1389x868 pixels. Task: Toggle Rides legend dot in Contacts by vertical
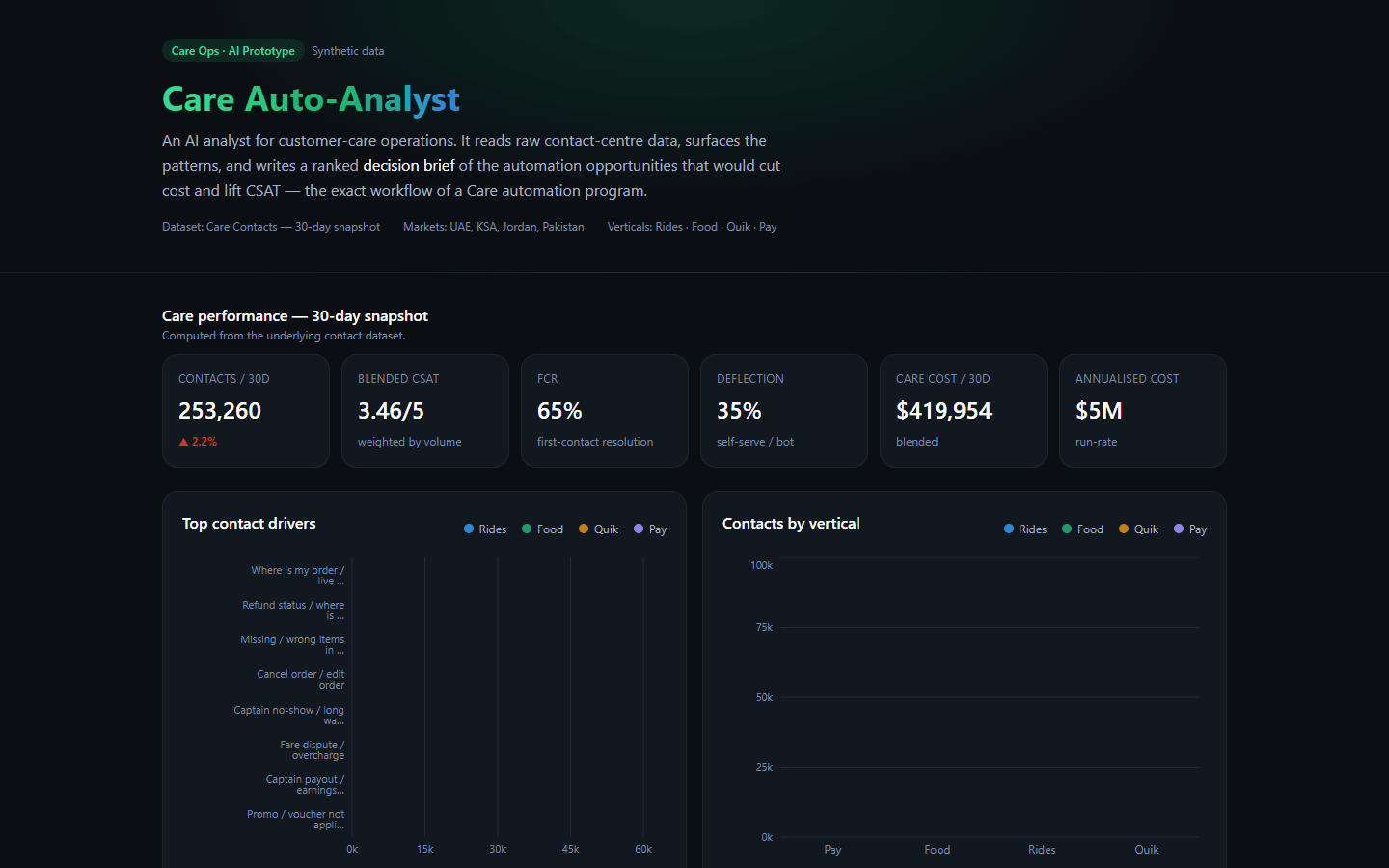point(1009,529)
